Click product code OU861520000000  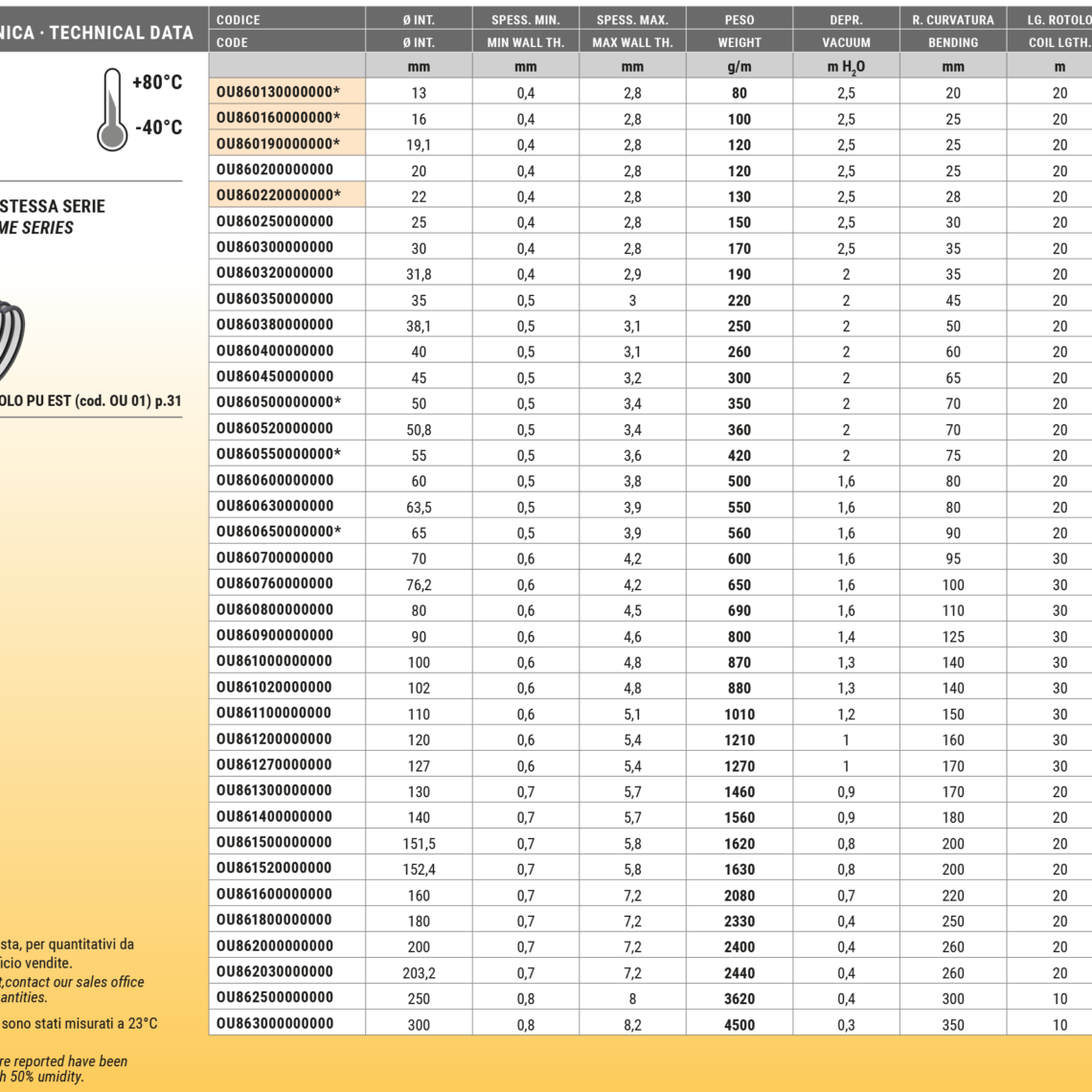pyautogui.click(x=275, y=868)
